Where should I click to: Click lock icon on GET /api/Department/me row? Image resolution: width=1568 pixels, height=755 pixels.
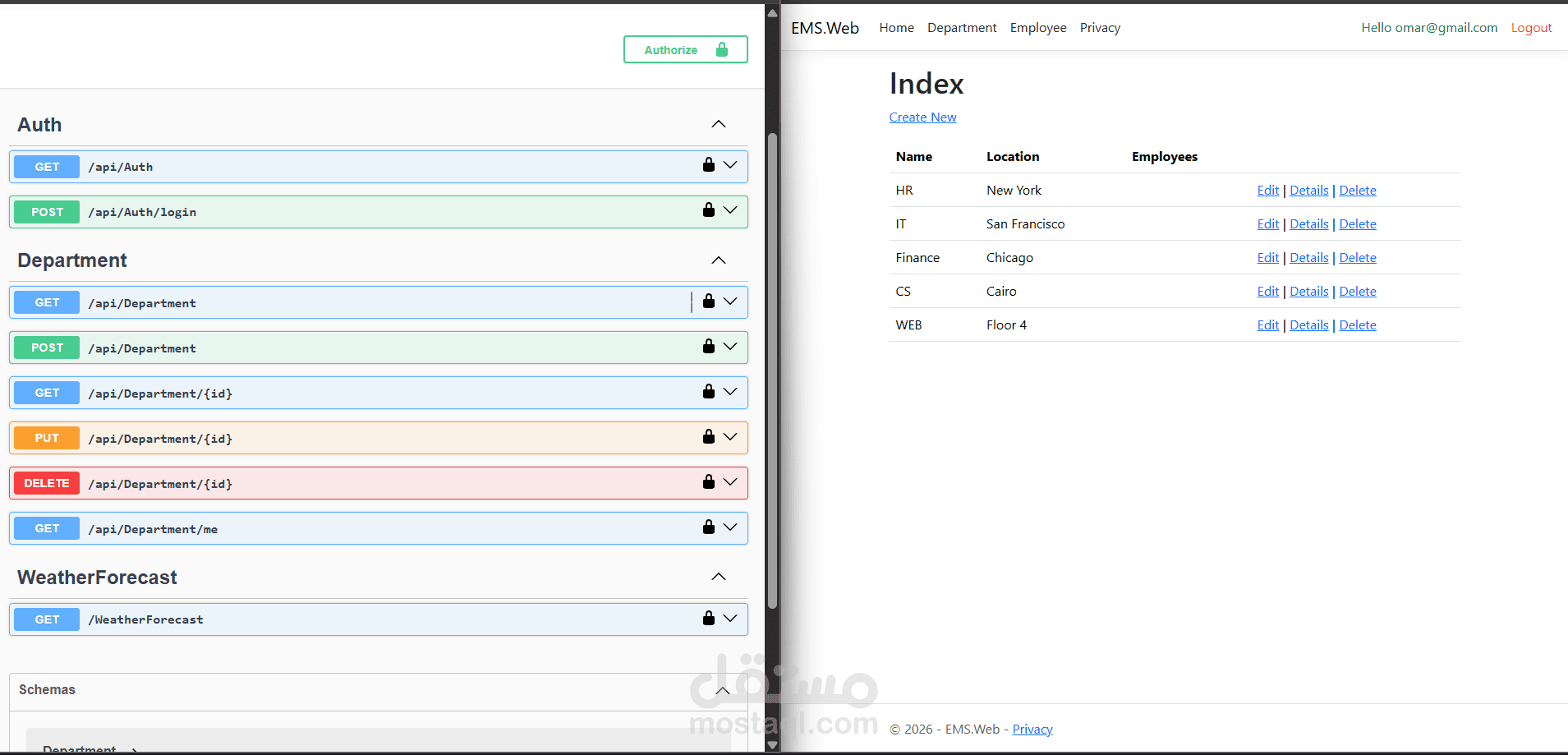(709, 527)
